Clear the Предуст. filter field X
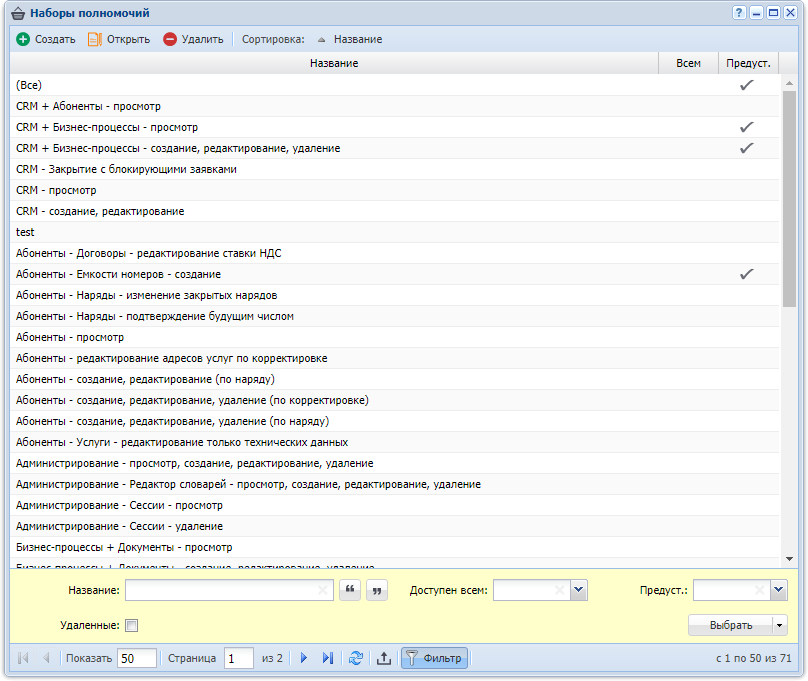The width and height of the screenshot is (808, 681). [760, 590]
